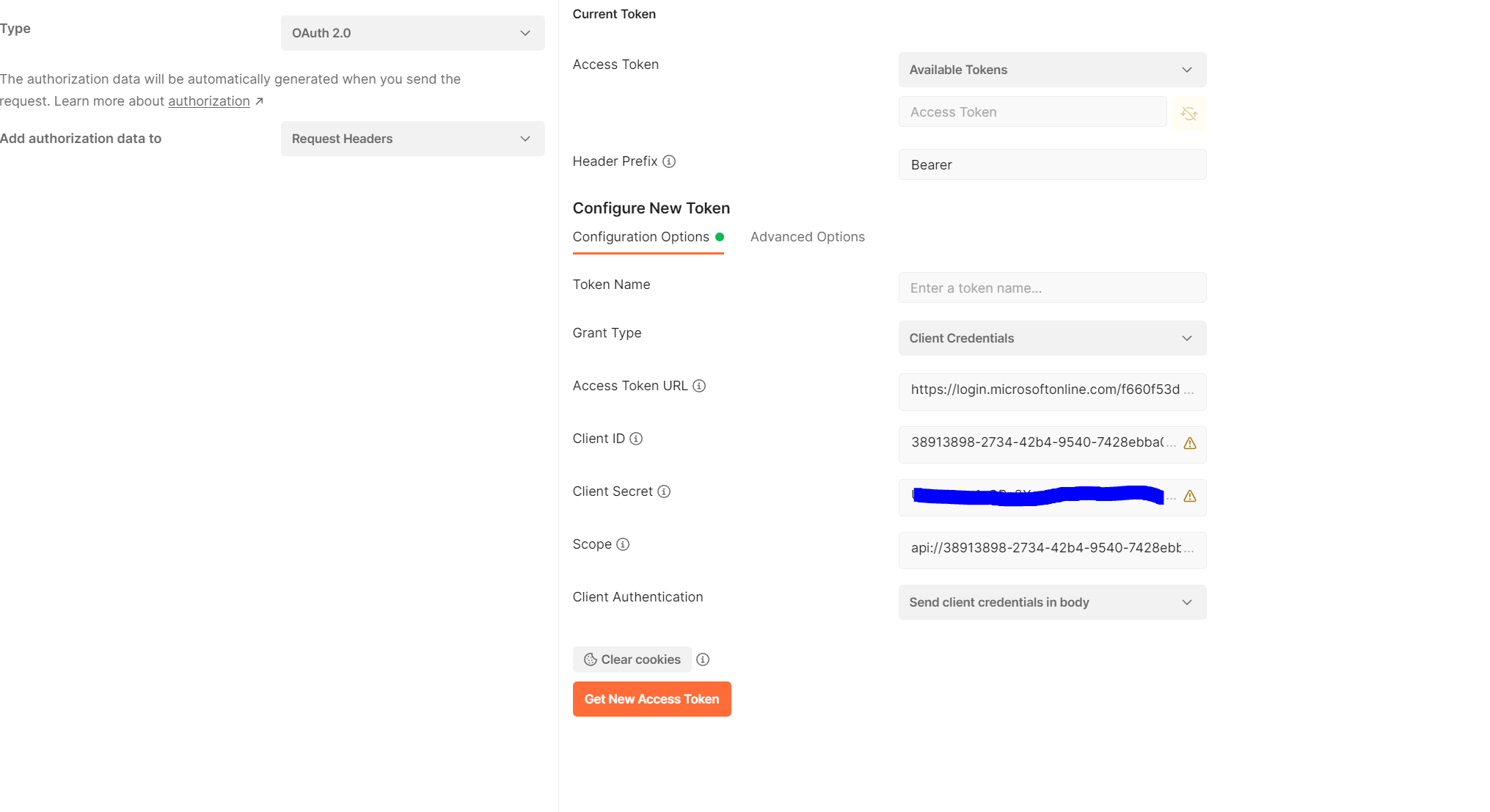
Task: Click the info icon beside Clear cookies
Action: click(702, 659)
